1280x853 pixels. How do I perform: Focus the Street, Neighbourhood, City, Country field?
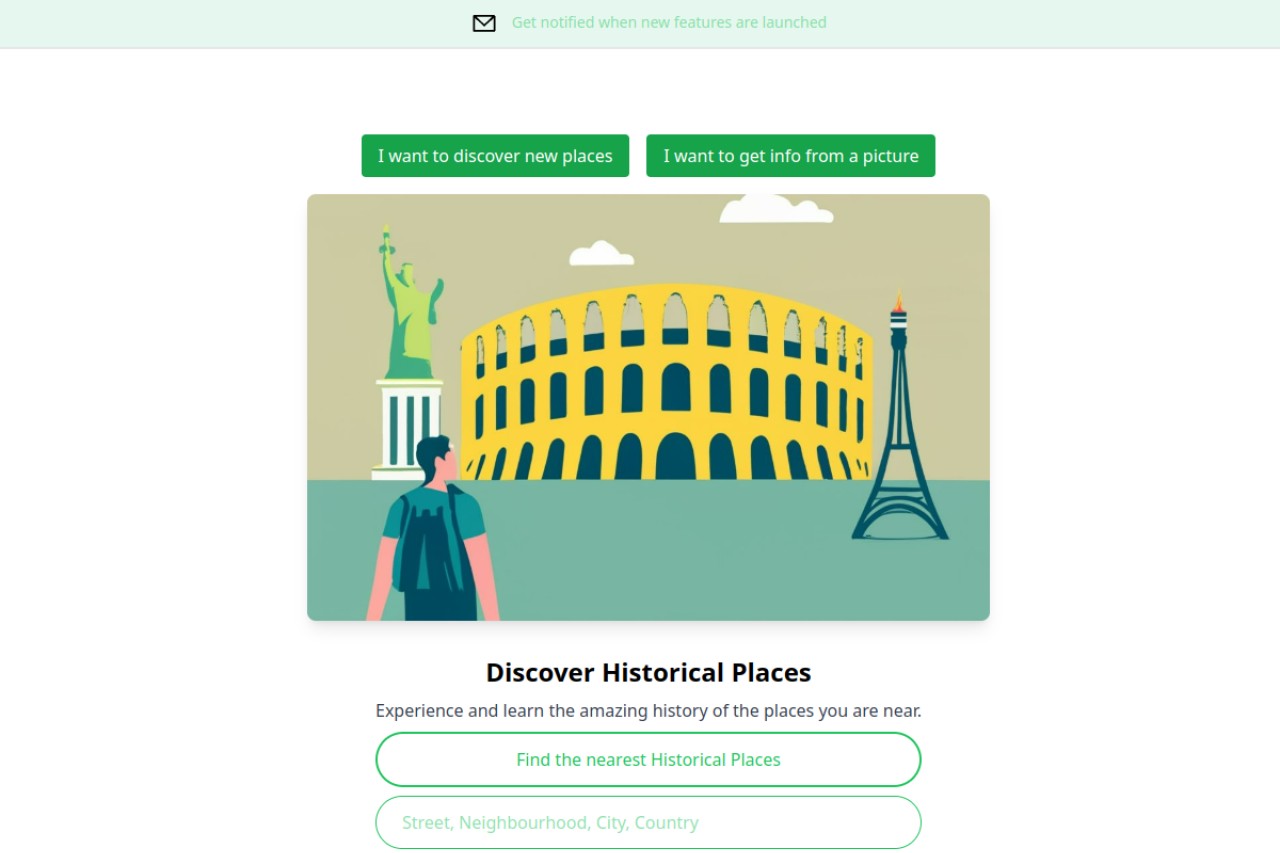[x=648, y=823]
